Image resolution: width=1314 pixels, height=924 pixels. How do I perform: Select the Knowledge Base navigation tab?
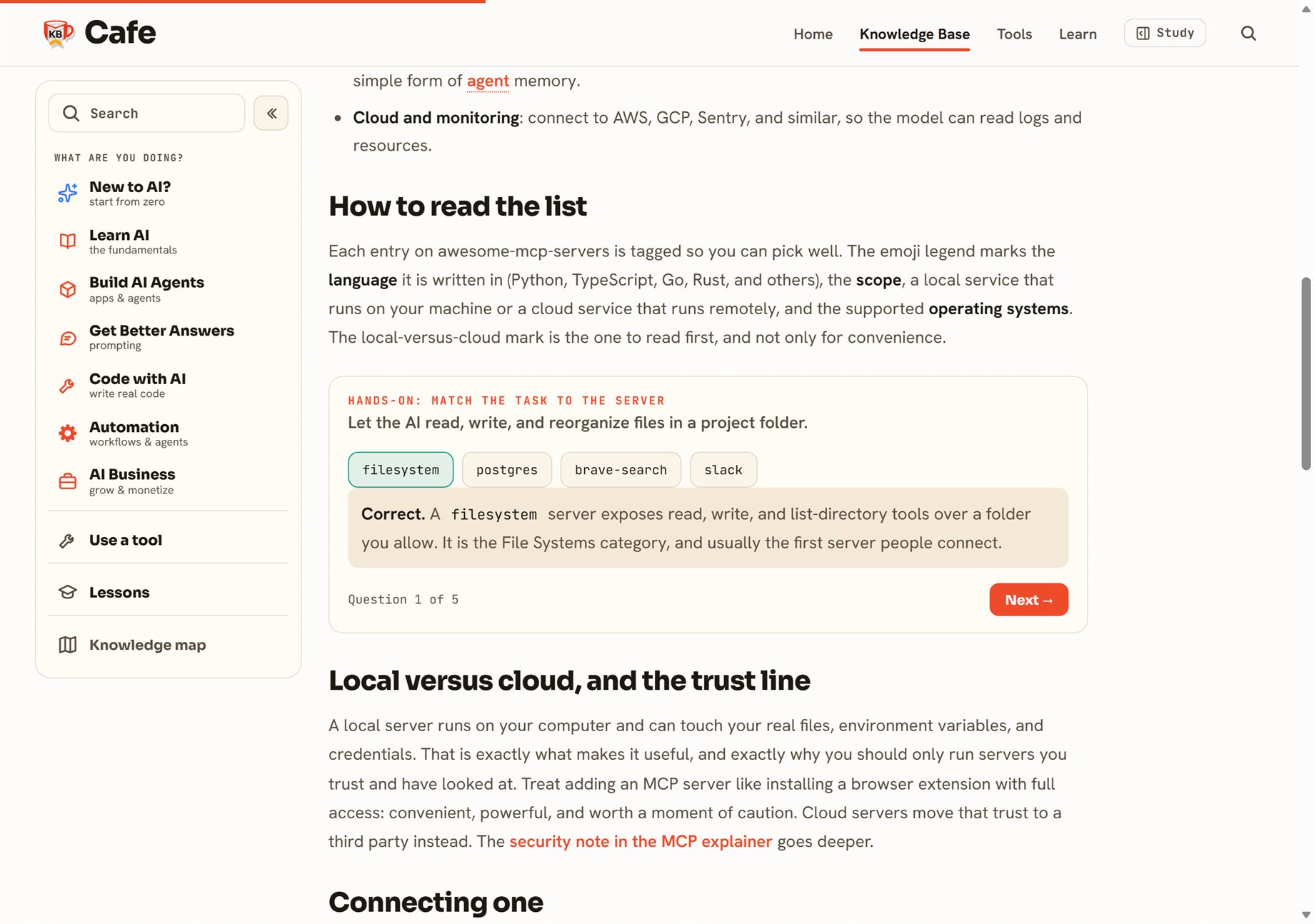click(x=914, y=34)
